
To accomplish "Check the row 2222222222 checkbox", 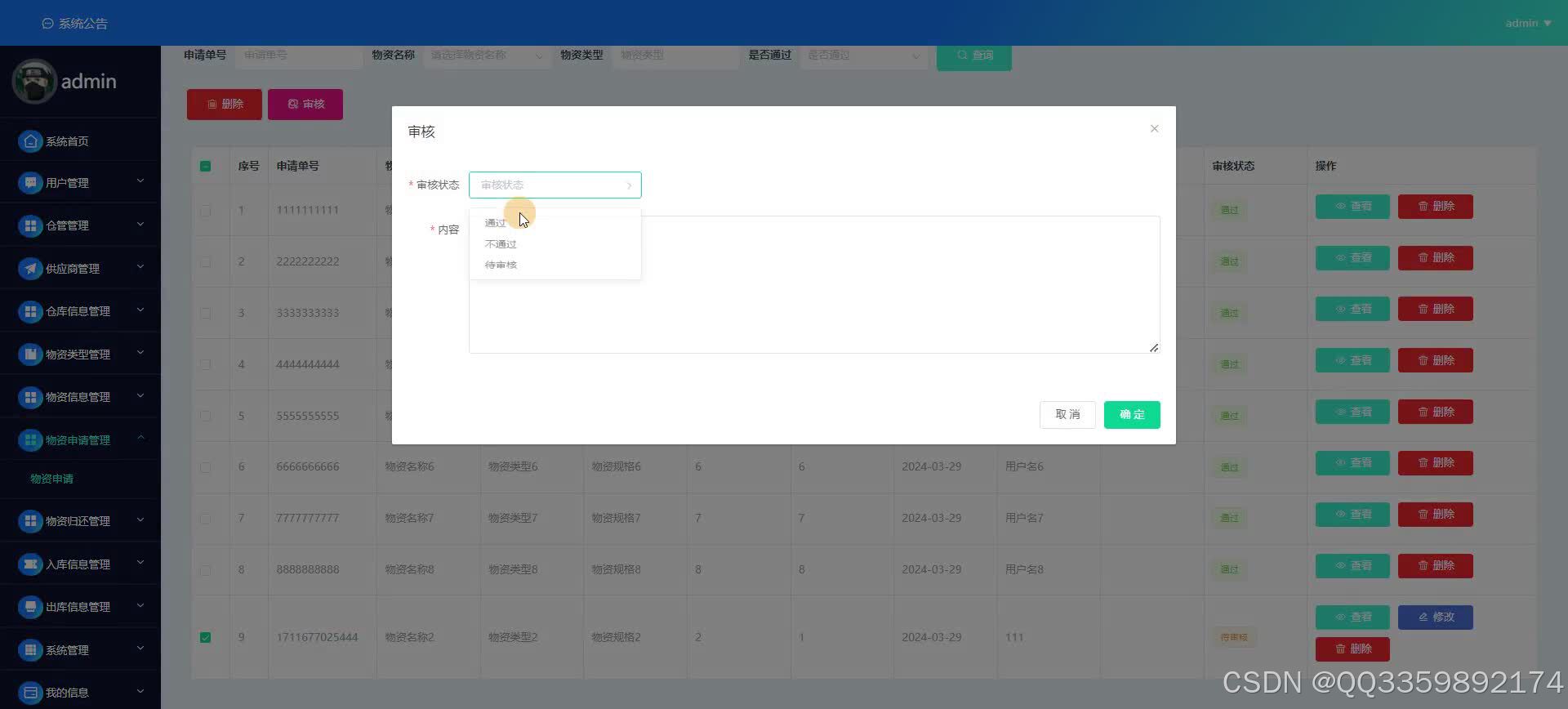I will click(x=206, y=261).
